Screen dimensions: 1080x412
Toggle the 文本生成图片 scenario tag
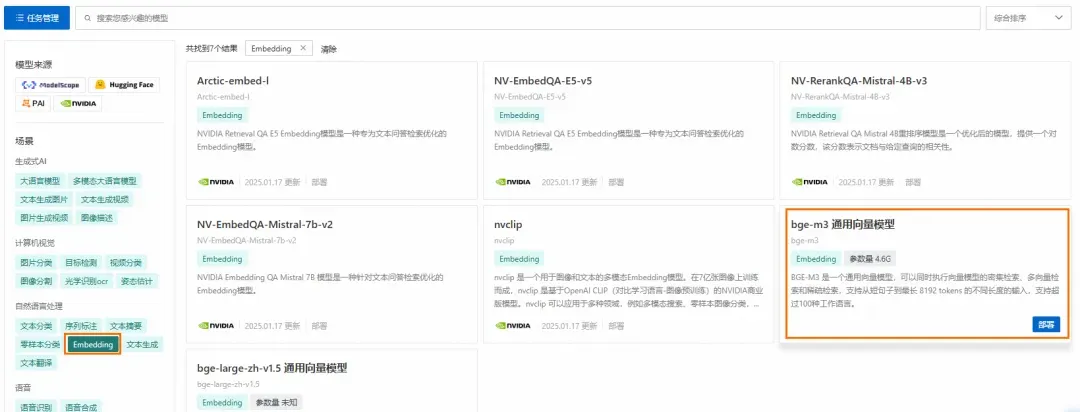(44, 199)
